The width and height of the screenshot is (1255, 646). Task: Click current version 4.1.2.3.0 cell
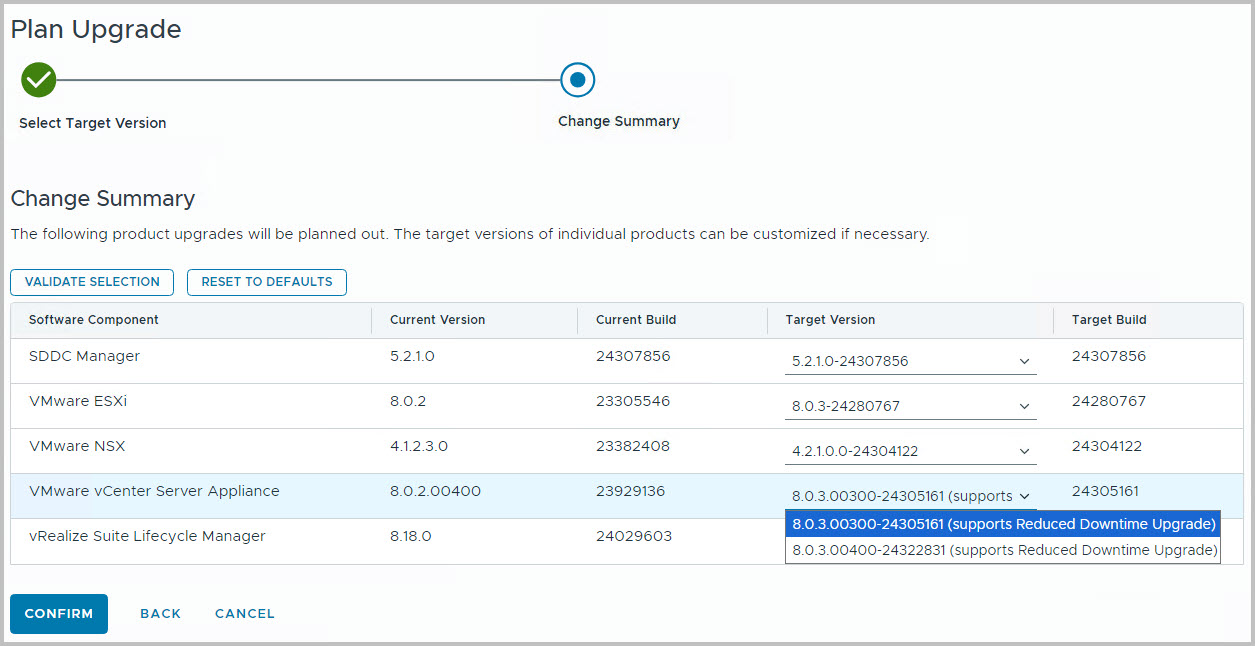point(419,446)
